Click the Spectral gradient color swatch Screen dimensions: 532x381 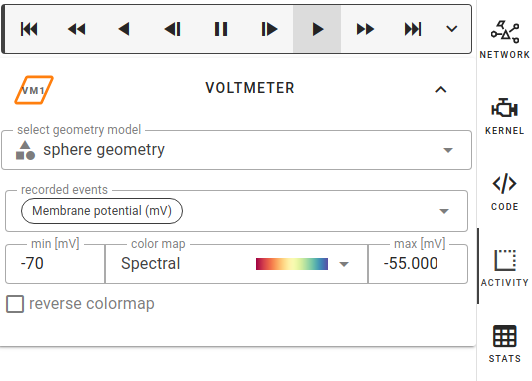pos(292,264)
